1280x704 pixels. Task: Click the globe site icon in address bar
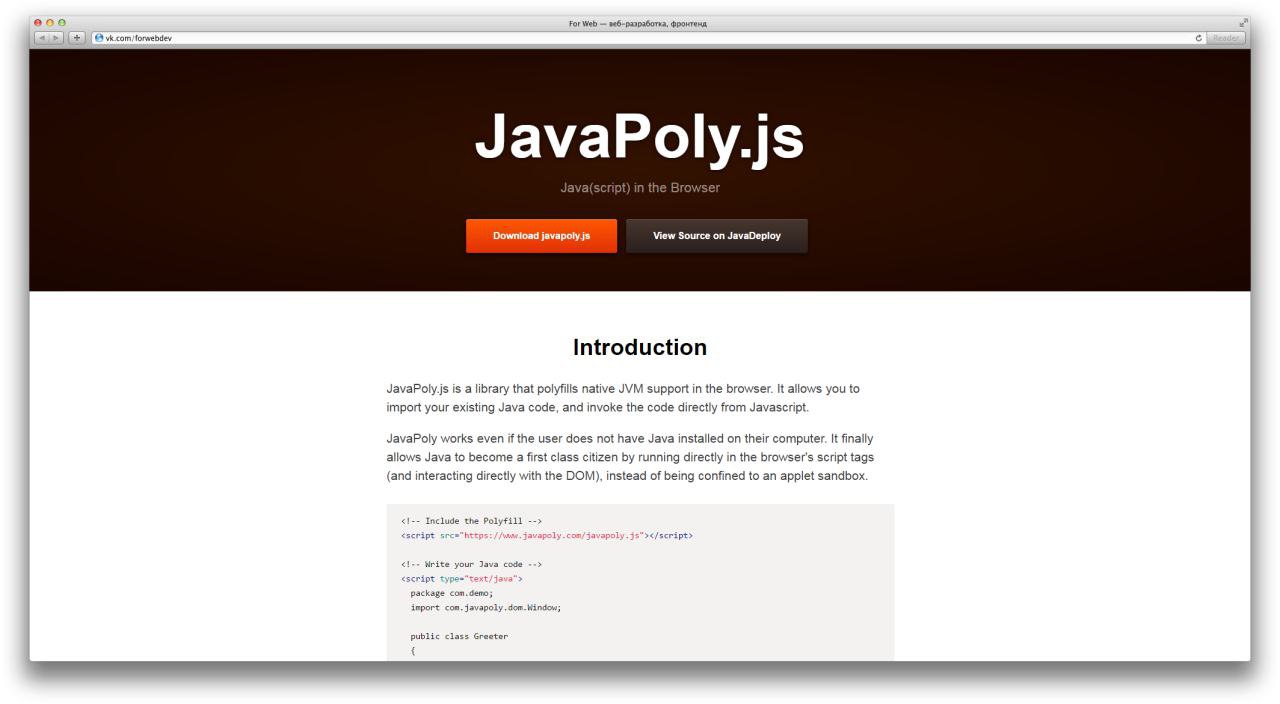point(99,38)
